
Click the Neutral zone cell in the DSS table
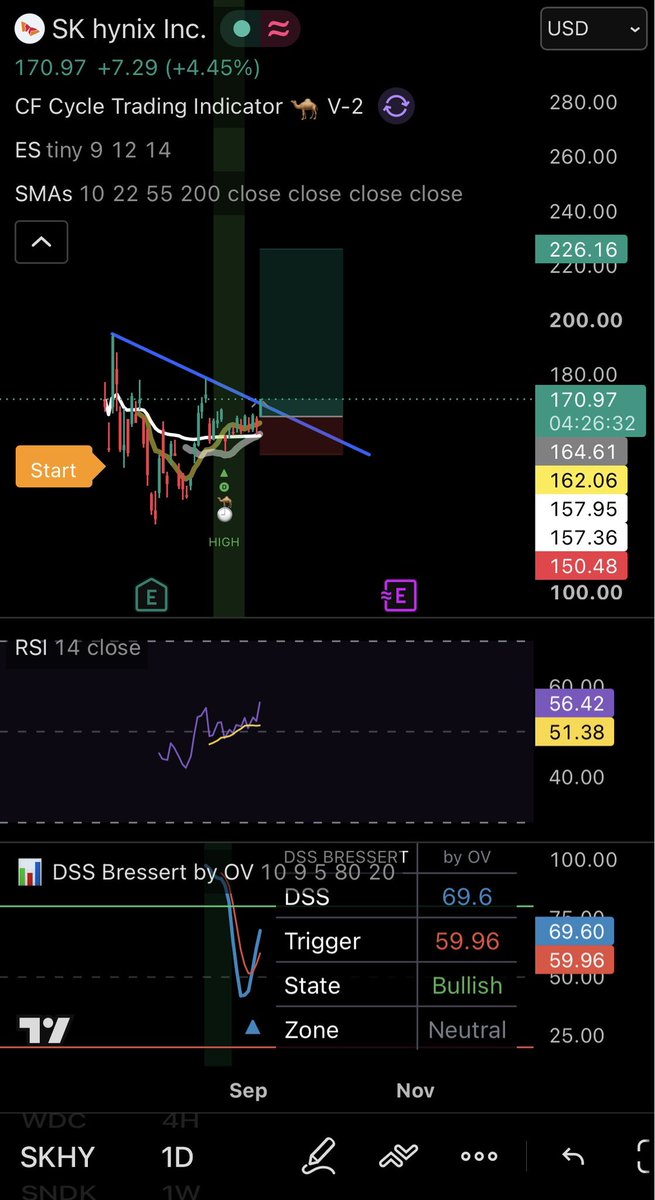pos(467,1029)
